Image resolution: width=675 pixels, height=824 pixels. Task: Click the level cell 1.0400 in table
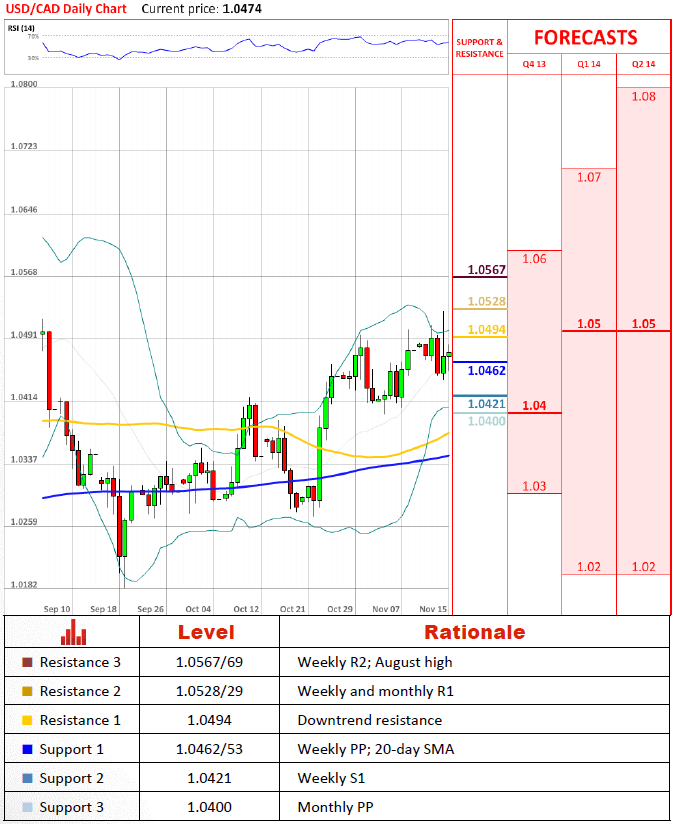(x=209, y=807)
